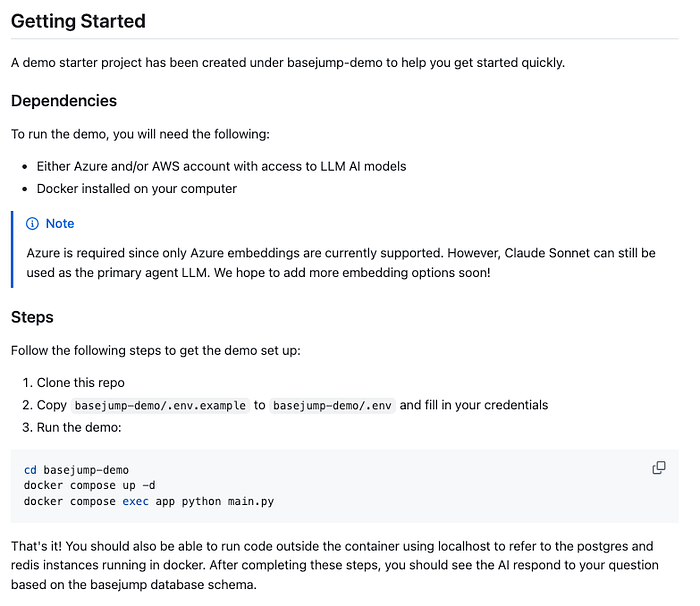Select the Dependencies section heading
700x606 pixels.
pos(64,101)
